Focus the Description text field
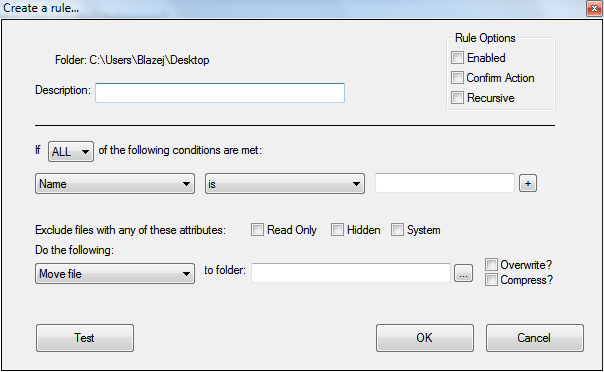Viewport: 604px width, 372px height. point(220,93)
